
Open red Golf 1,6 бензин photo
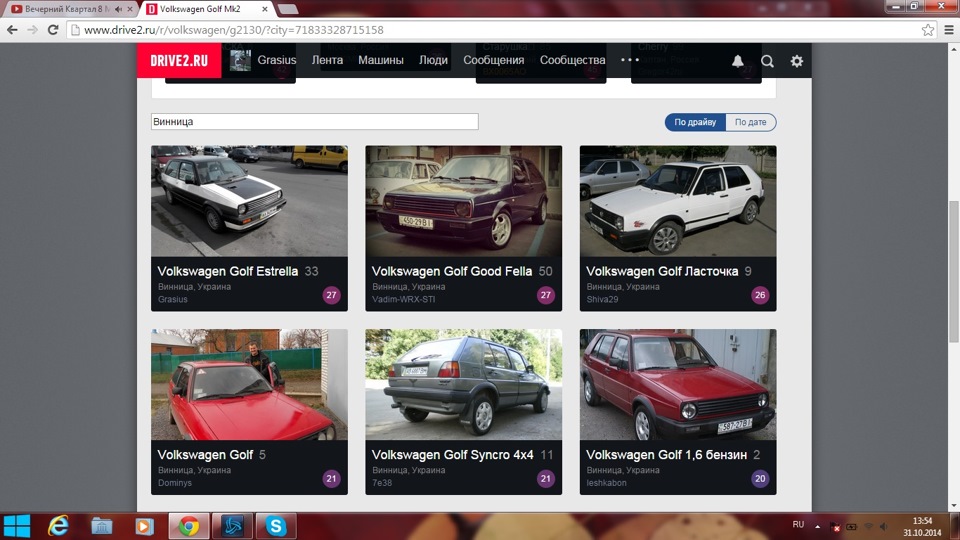point(678,384)
